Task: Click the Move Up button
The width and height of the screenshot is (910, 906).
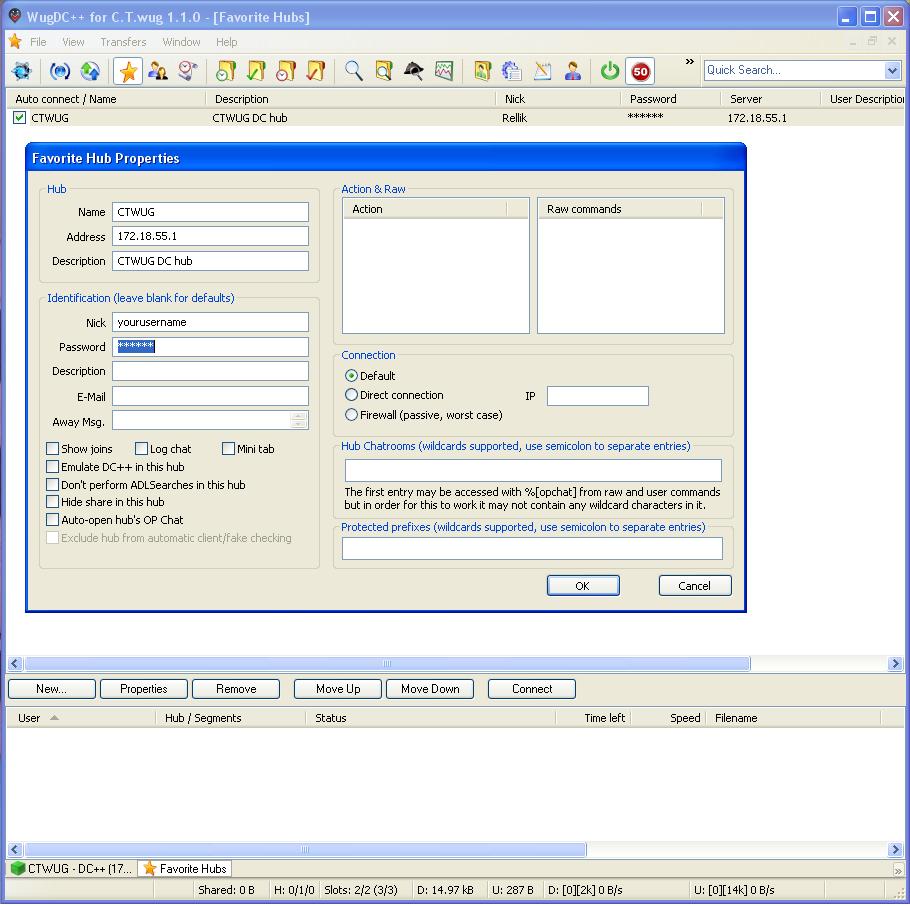Action: 338,689
